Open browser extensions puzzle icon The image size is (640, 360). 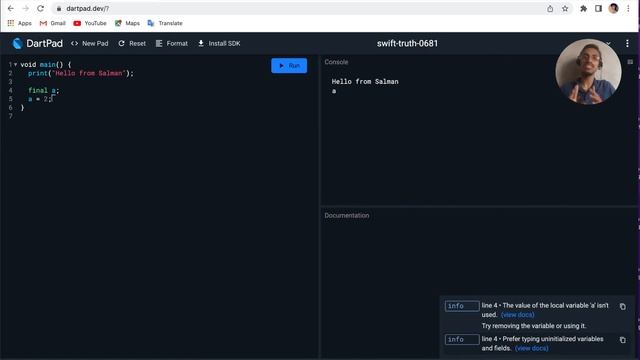click(x=584, y=9)
